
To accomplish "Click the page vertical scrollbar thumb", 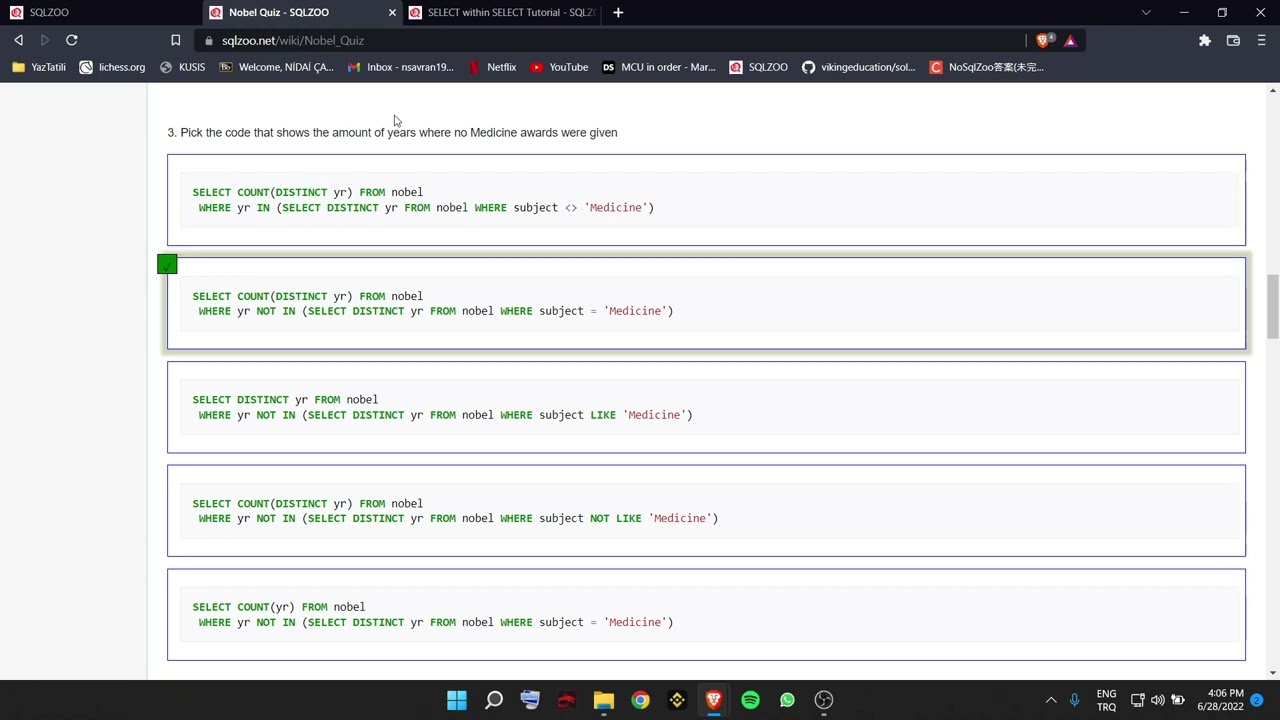I will (1272, 308).
